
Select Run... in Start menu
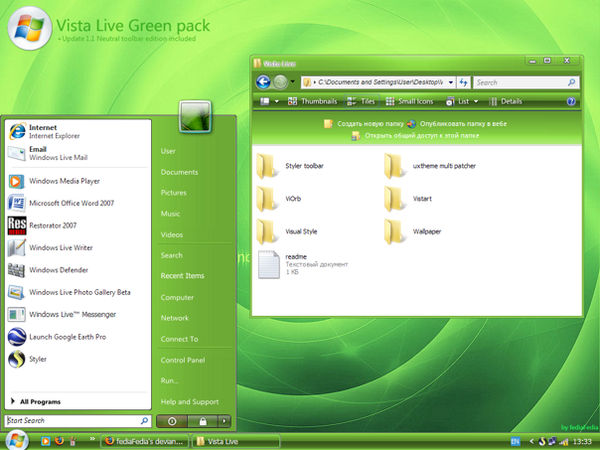[169, 381]
